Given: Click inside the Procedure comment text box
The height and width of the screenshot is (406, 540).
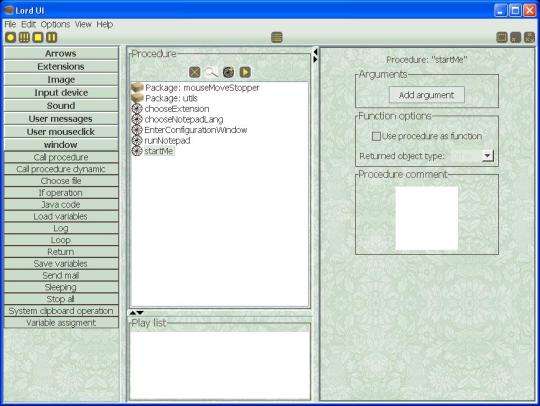Looking at the screenshot, I should pos(427,218).
